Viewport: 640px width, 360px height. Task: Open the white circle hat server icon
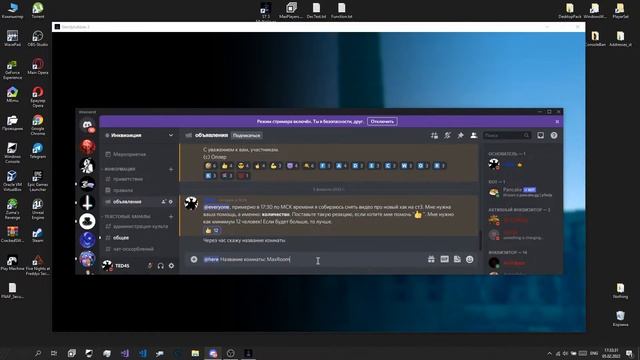87,221
